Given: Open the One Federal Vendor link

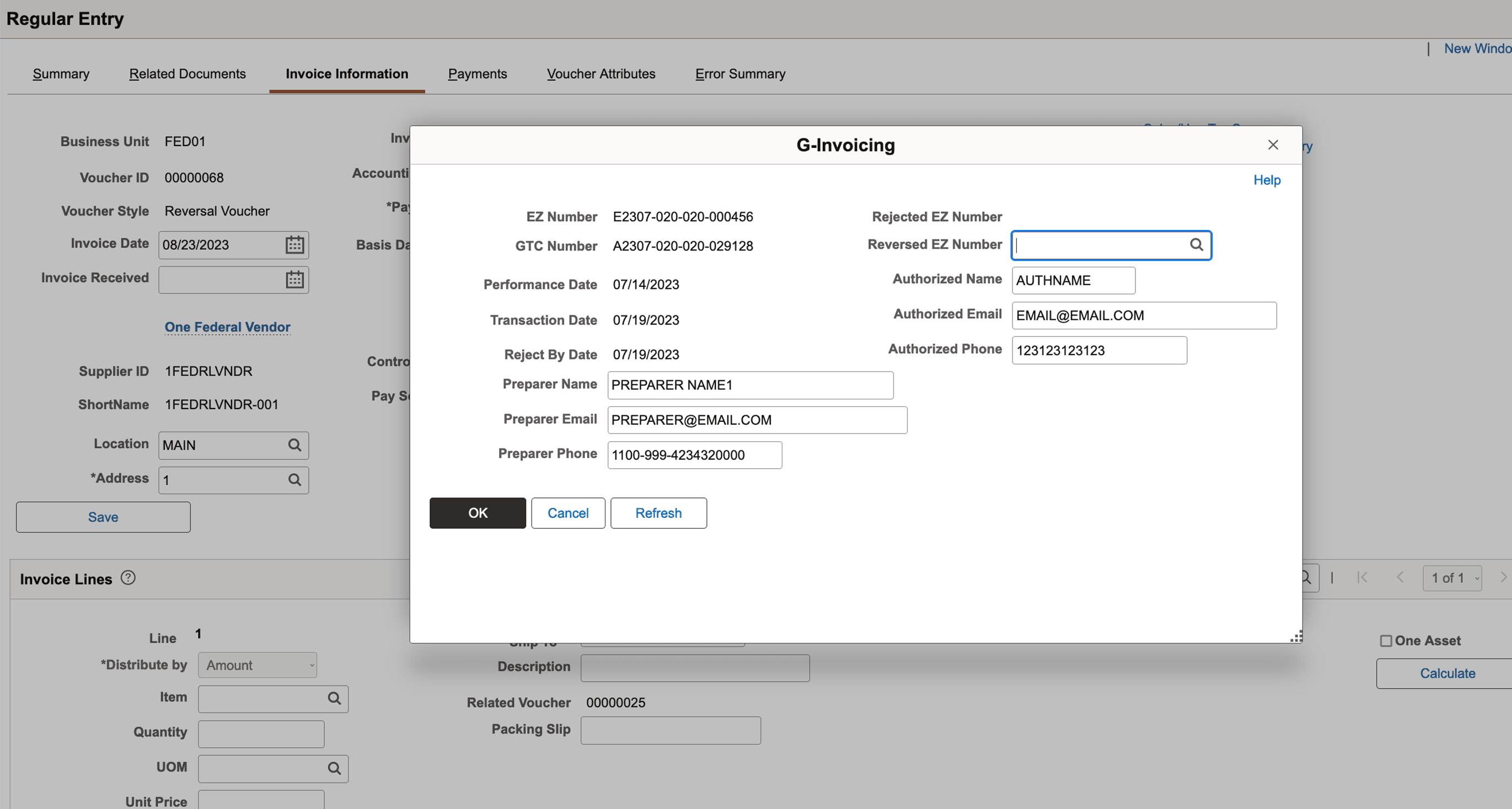Looking at the screenshot, I should tap(228, 327).
